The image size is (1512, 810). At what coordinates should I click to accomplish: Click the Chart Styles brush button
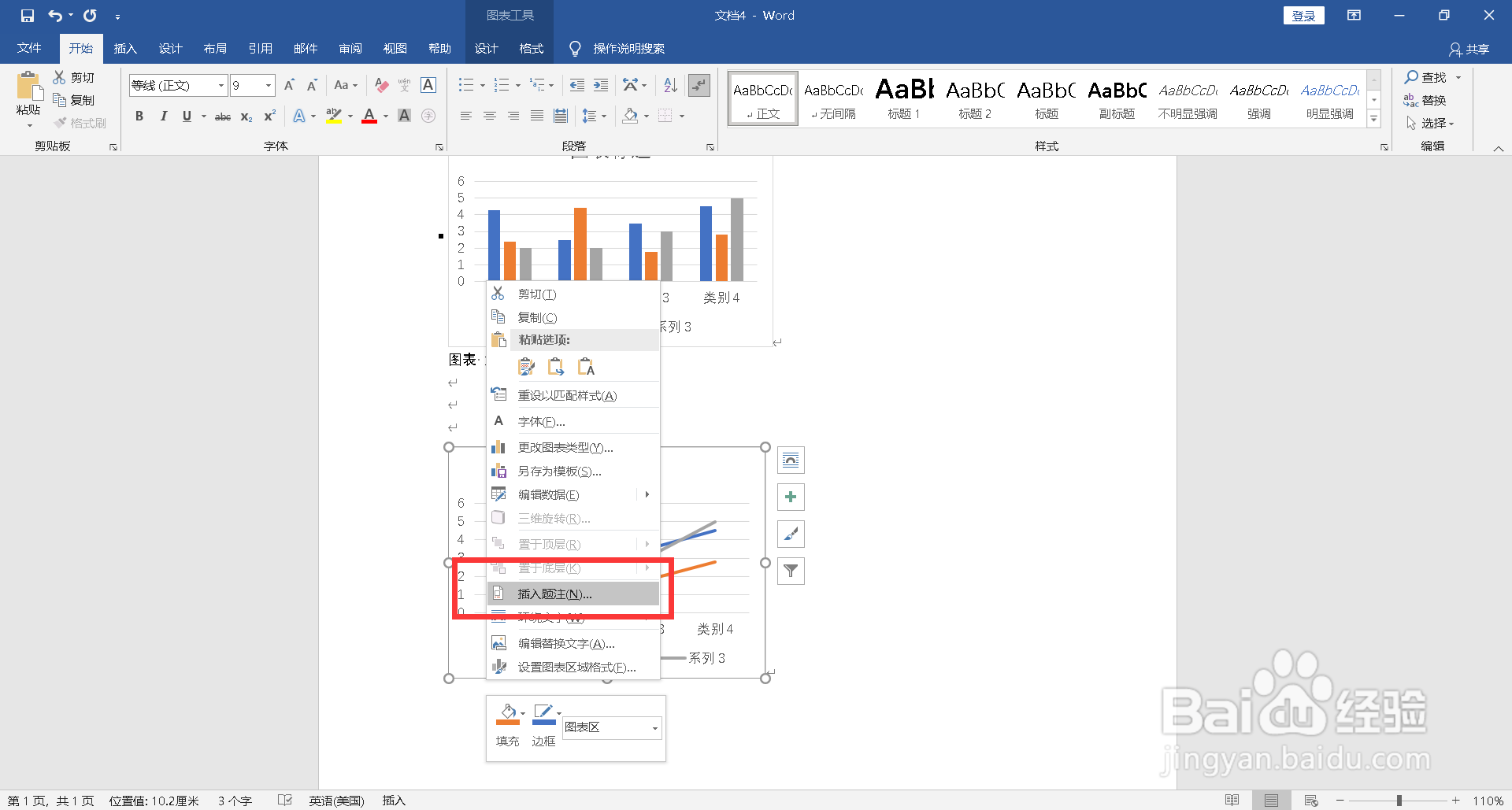(791, 534)
